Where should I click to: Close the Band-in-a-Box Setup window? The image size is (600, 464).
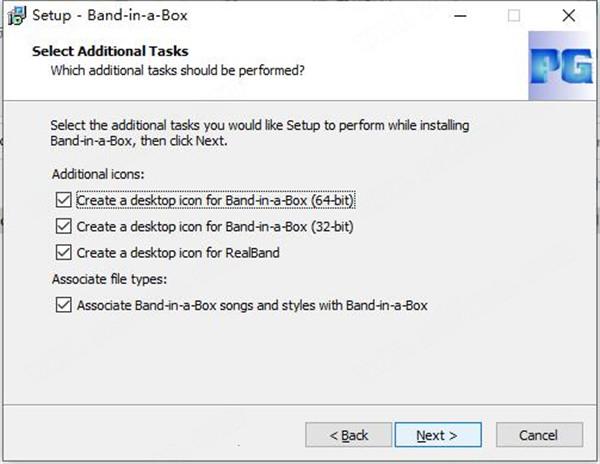569,16
